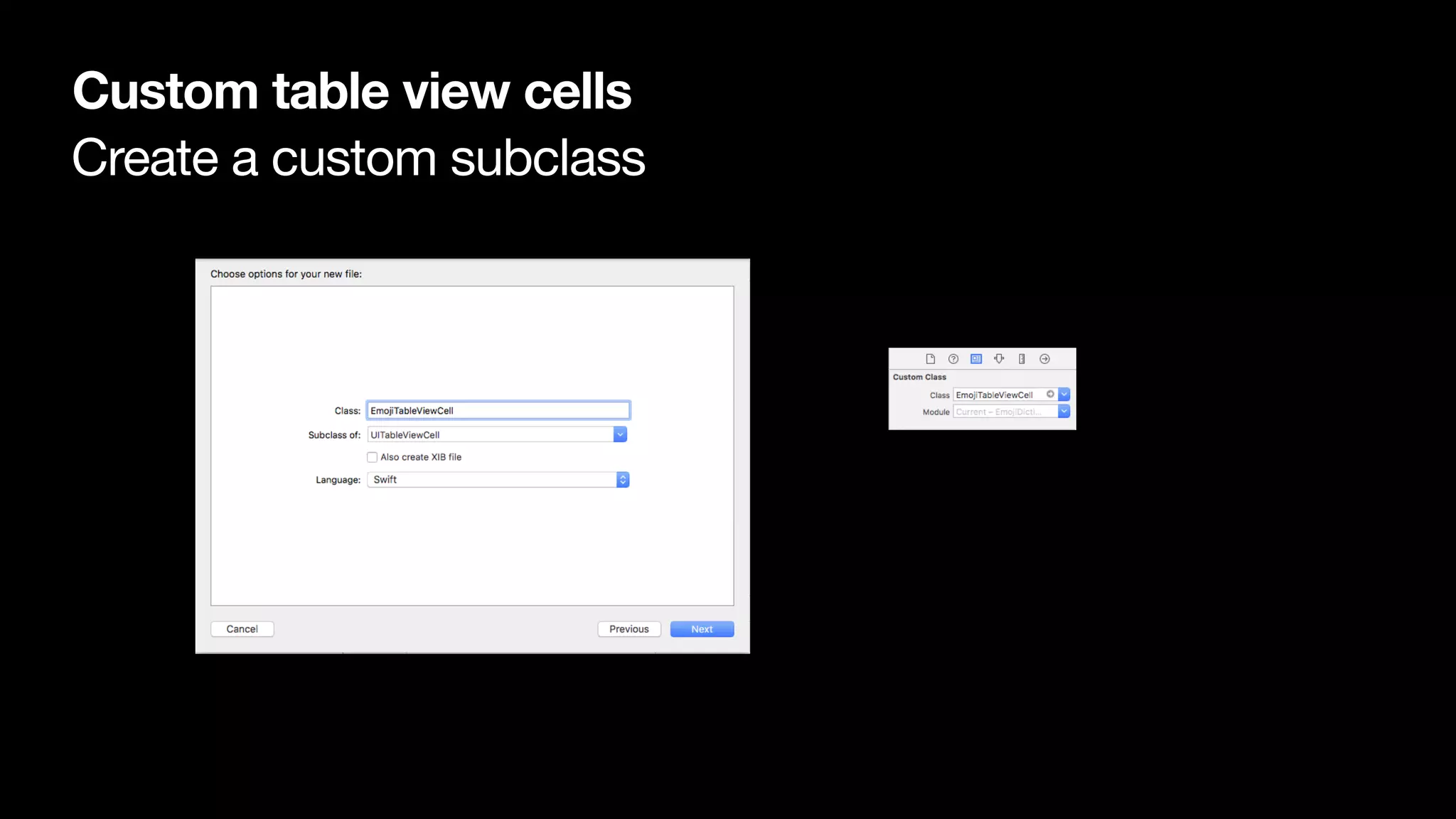Open the File inspector tab icon
This screenshot has height=819, width=1456.
click(930, 359)
